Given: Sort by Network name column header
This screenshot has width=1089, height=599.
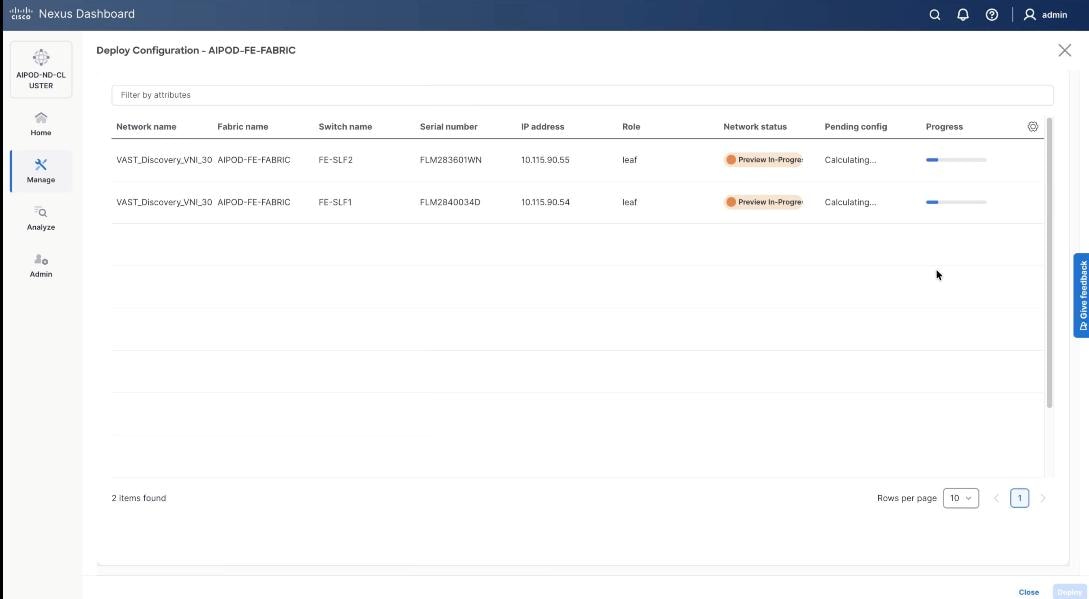Looking at the screenshot, I should (x=146, y=126).
